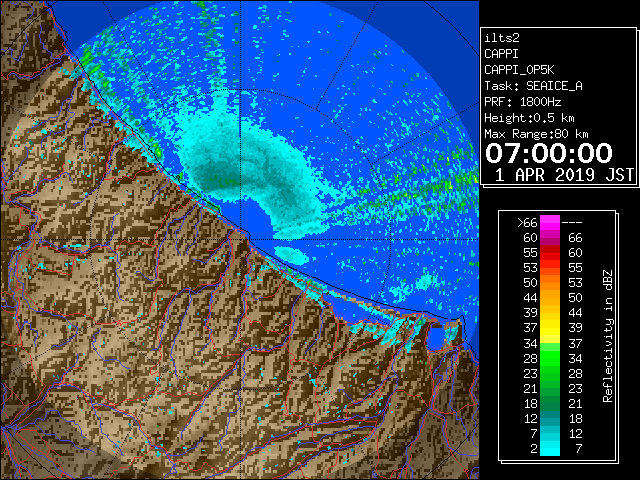The width and height of the screenshot is (640, 480).
Task: Select the 'CAPPI' product line
Action: click(x=501, y=54)
